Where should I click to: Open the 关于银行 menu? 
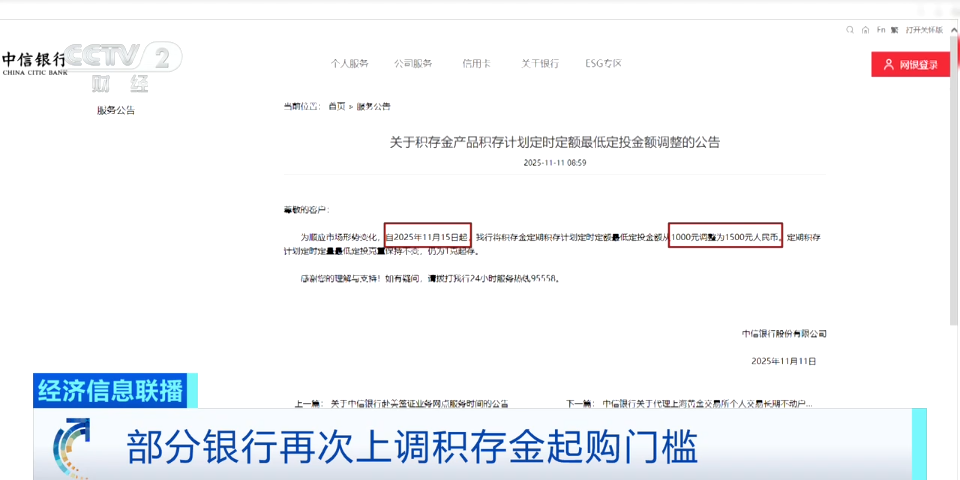pyautogui.click(x=539, y=63)
